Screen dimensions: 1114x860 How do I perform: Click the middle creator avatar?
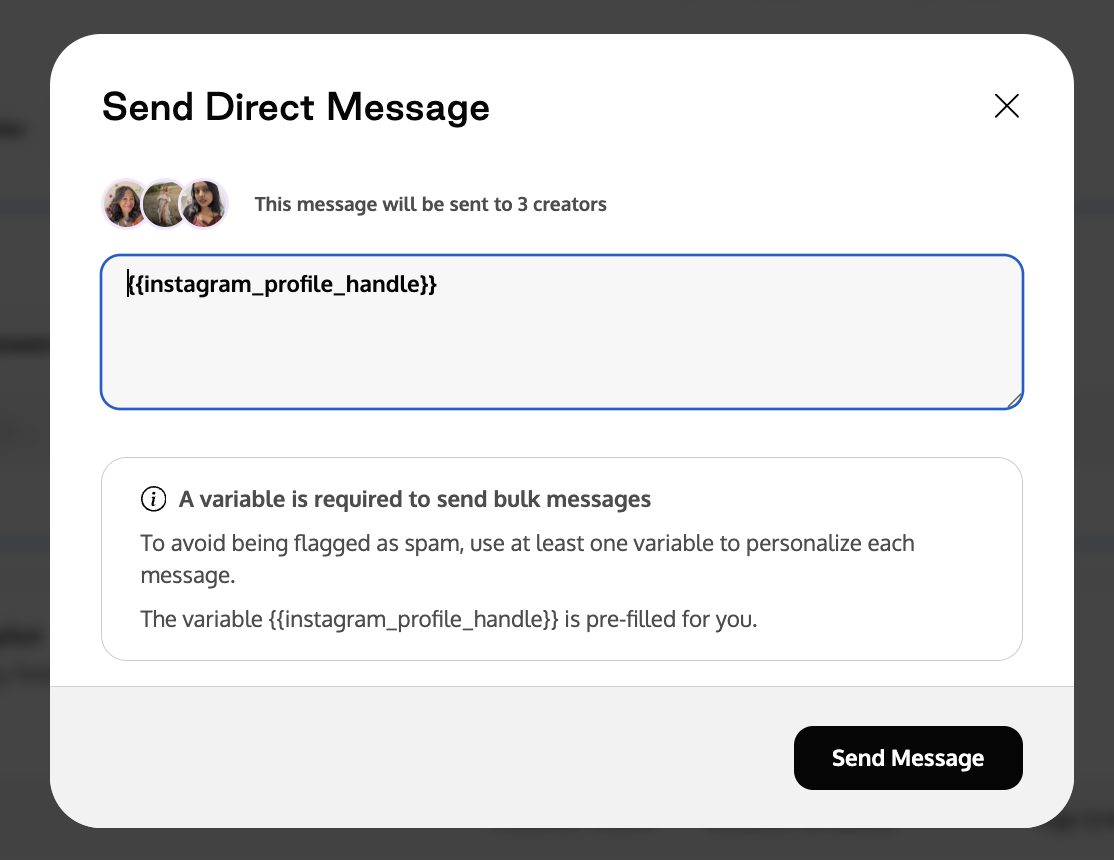pos(165,204)
